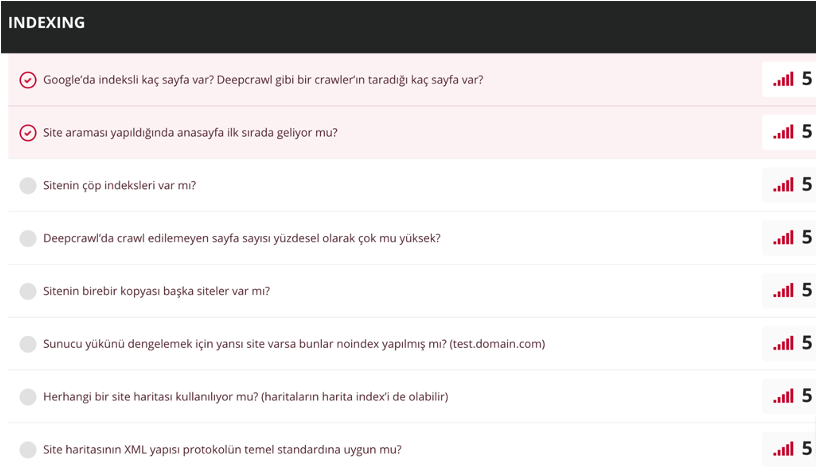
Task: Check the Deepcrawl crawl edilemeyen sayfa circle
Action: (28, 238)
